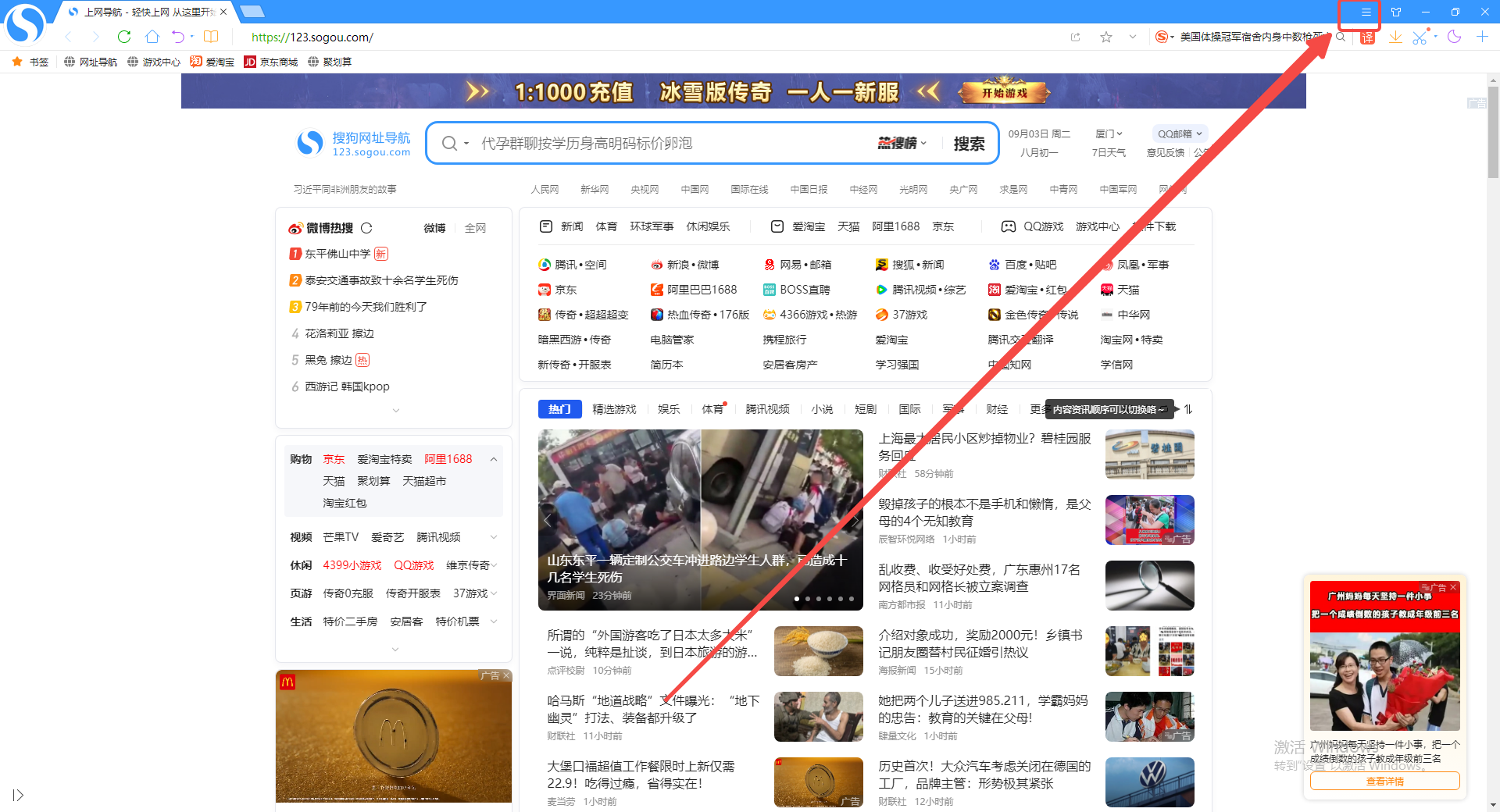Open 新浪•微博 site link
Image resolution: width=1500 pixels, height=812 pixels.
tap(685, 265)
